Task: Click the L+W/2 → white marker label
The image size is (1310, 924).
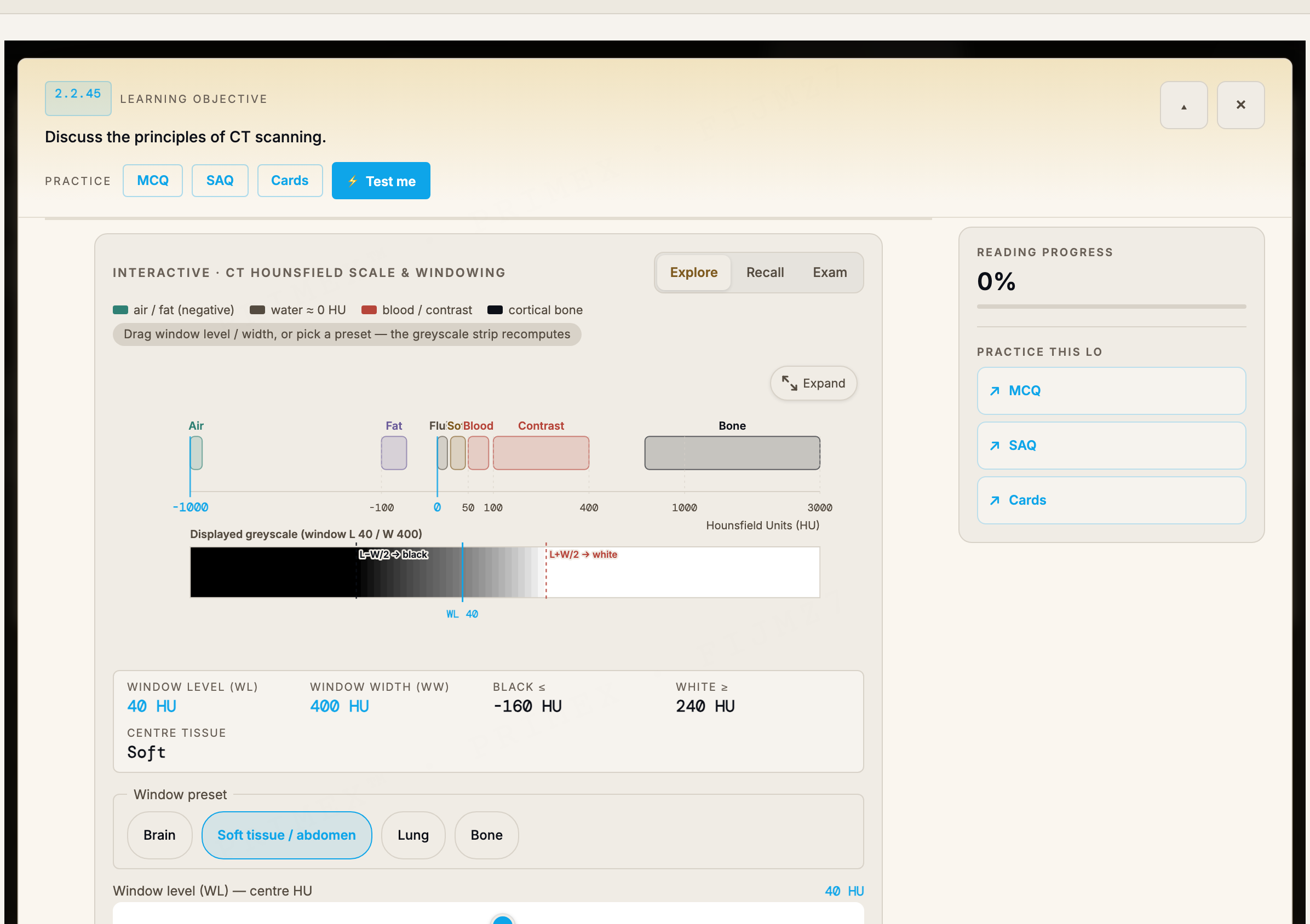Action: (x=583, y=555)
